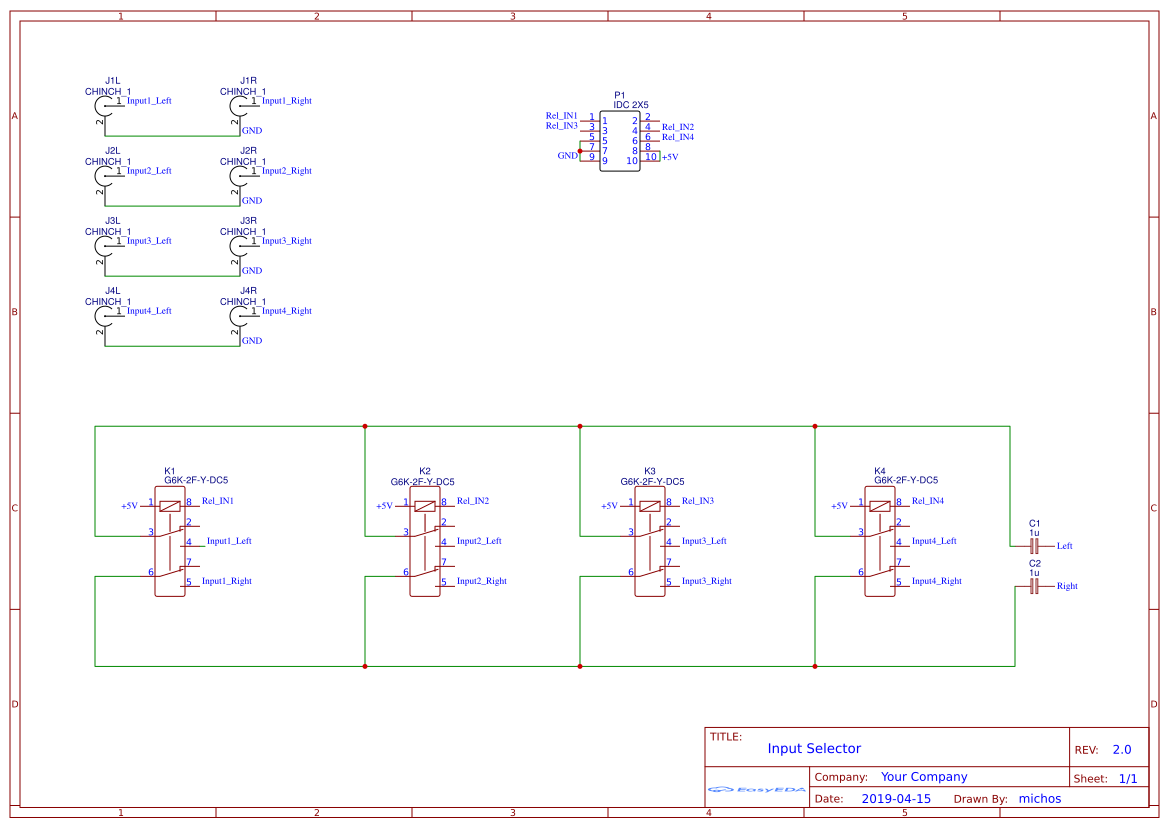Select the Input1_Left label near J1L
Viewport: 1169px width, 828px height.
pyautogui.click(x=150, y=100)
